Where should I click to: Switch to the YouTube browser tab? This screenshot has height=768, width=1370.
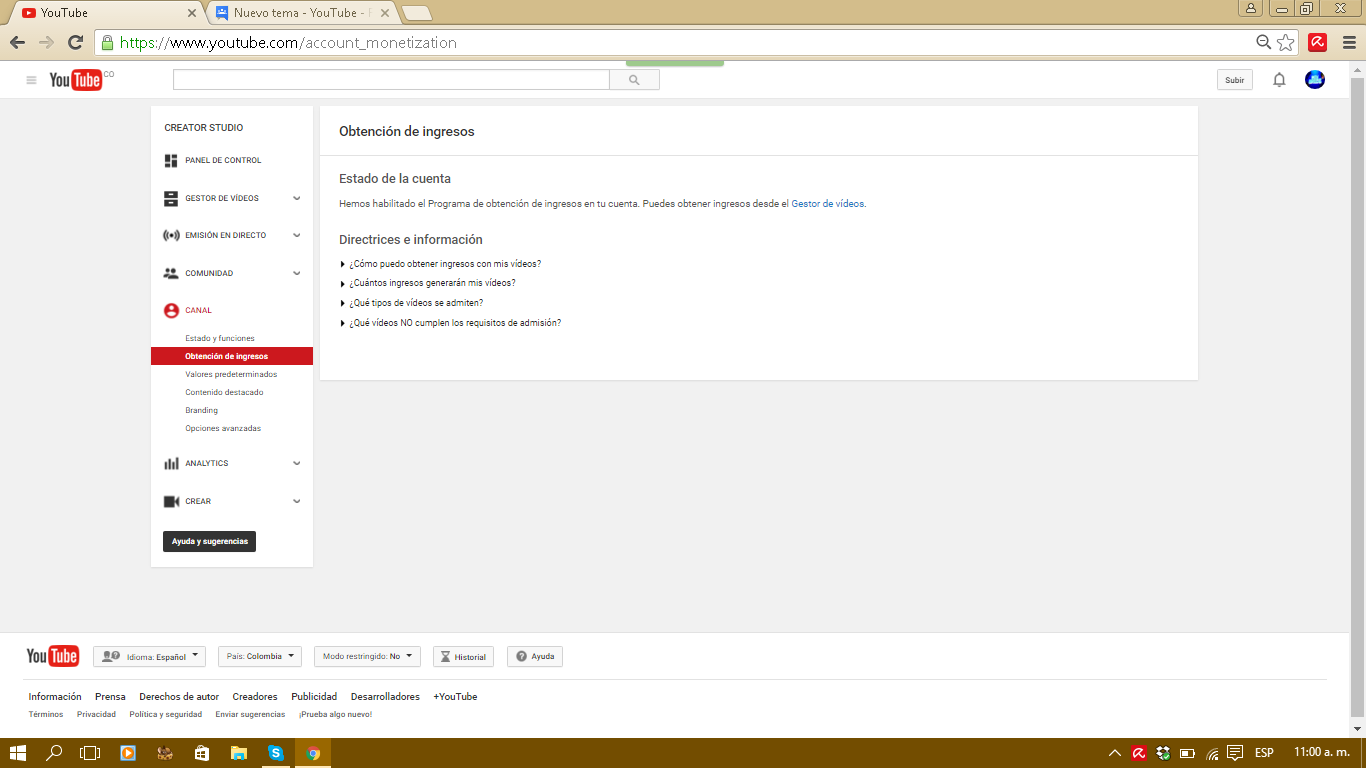click(x=105, y=13)
